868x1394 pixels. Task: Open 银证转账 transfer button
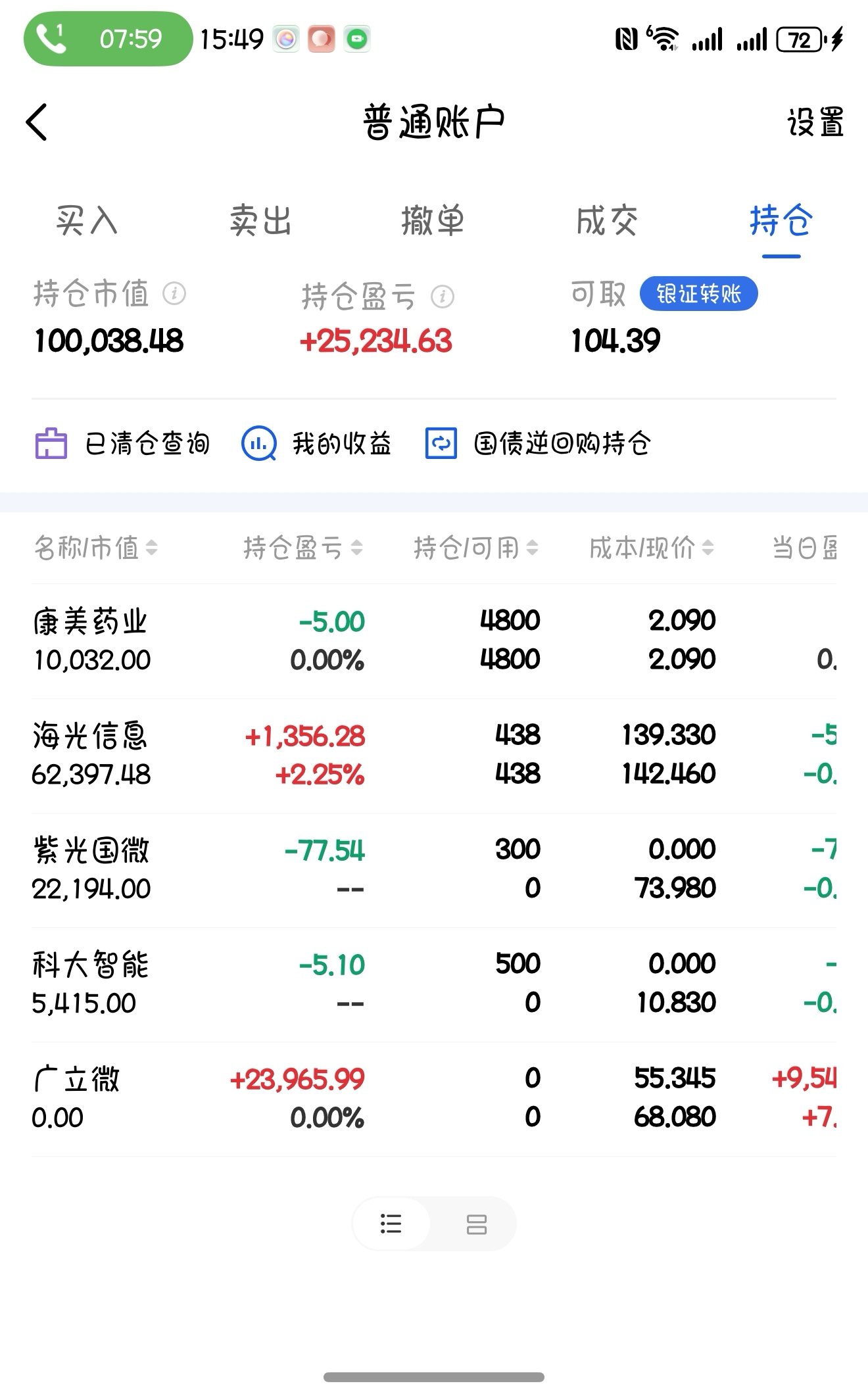(698, 293)
